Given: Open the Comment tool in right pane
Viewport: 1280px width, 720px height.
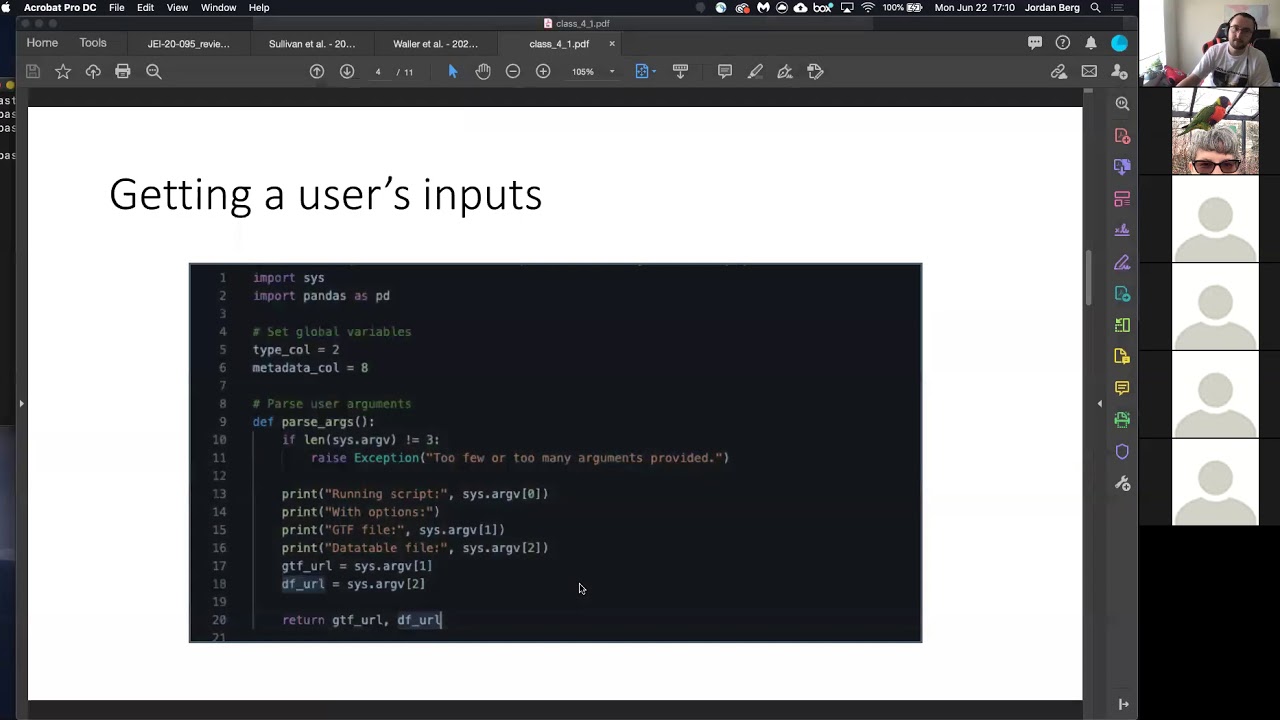Looking at the screenshot, I should [1122, 388].
